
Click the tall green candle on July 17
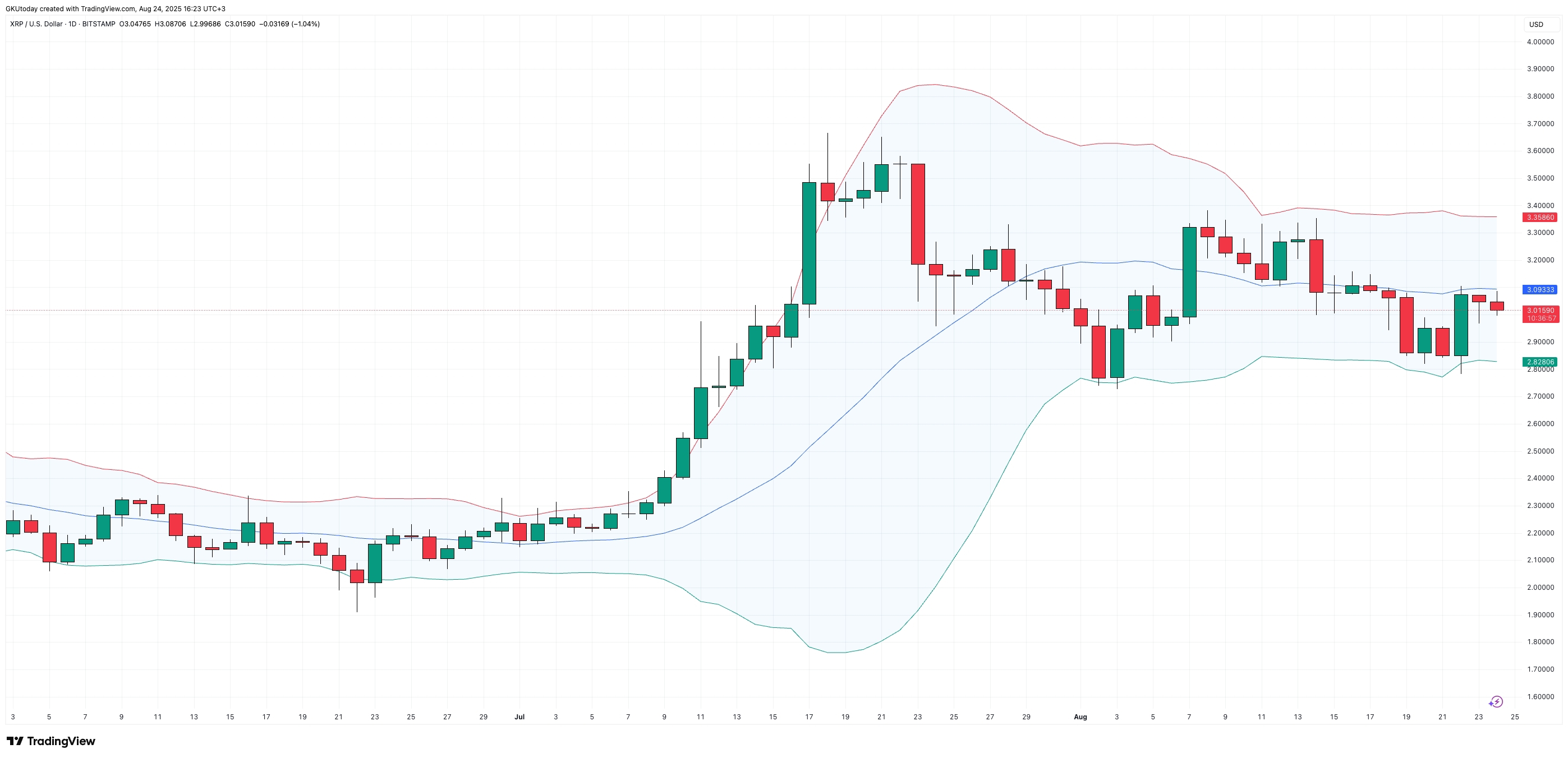(809, 243)
